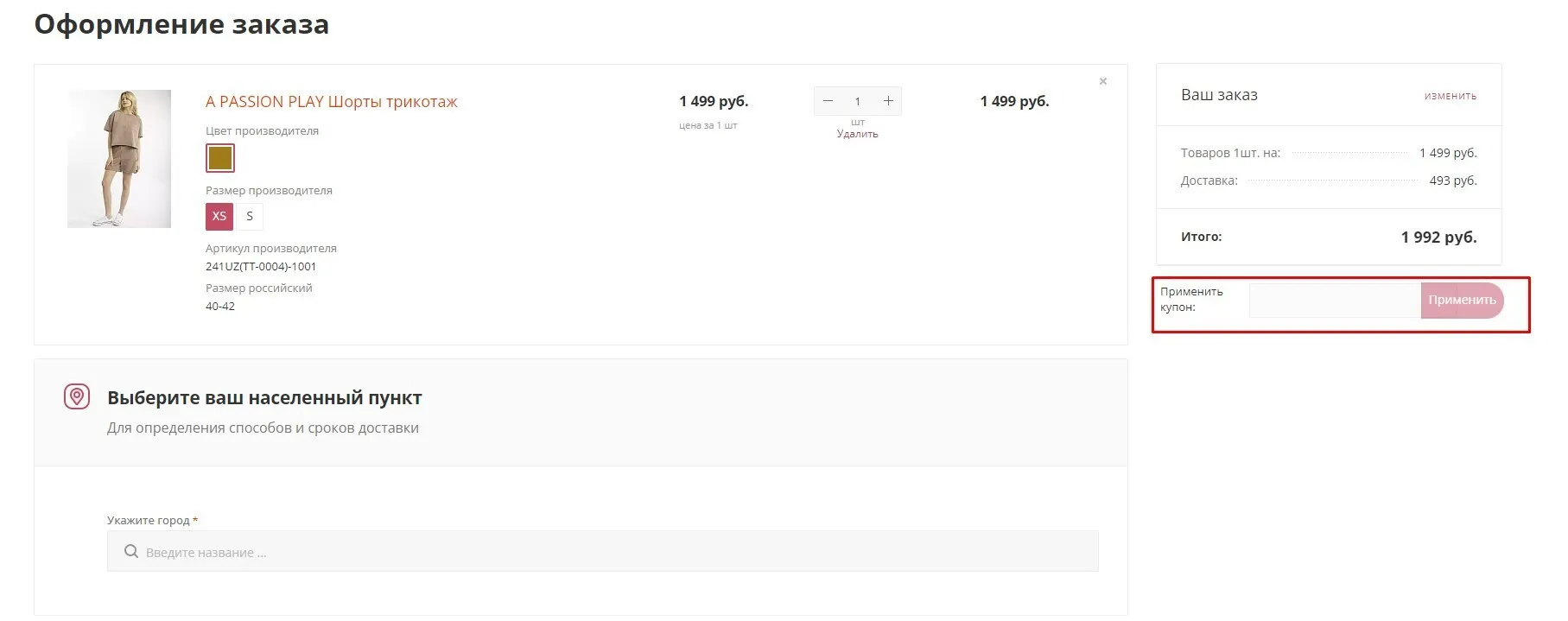Click the Итого total amount row
This screenshot has width=1568, height=621.
[1329, 237]
